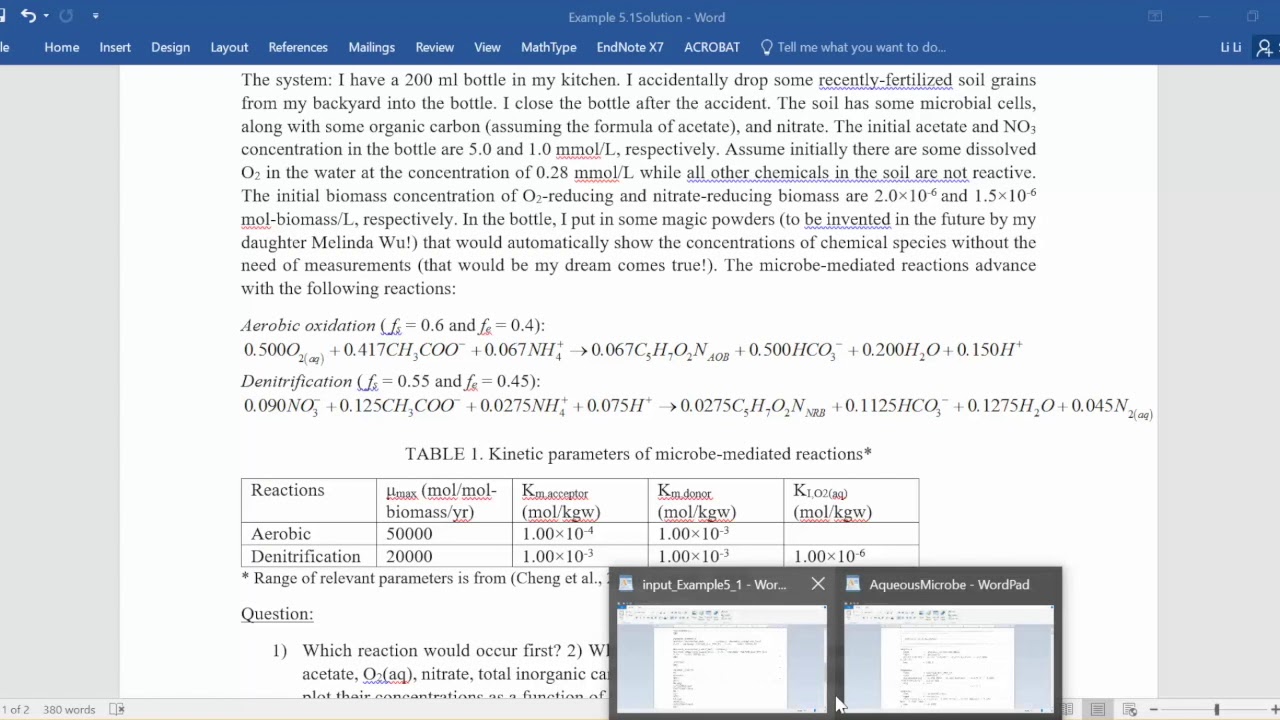
Task: Open the page count '1 of 2' navigation
Action: click(15, 709)
